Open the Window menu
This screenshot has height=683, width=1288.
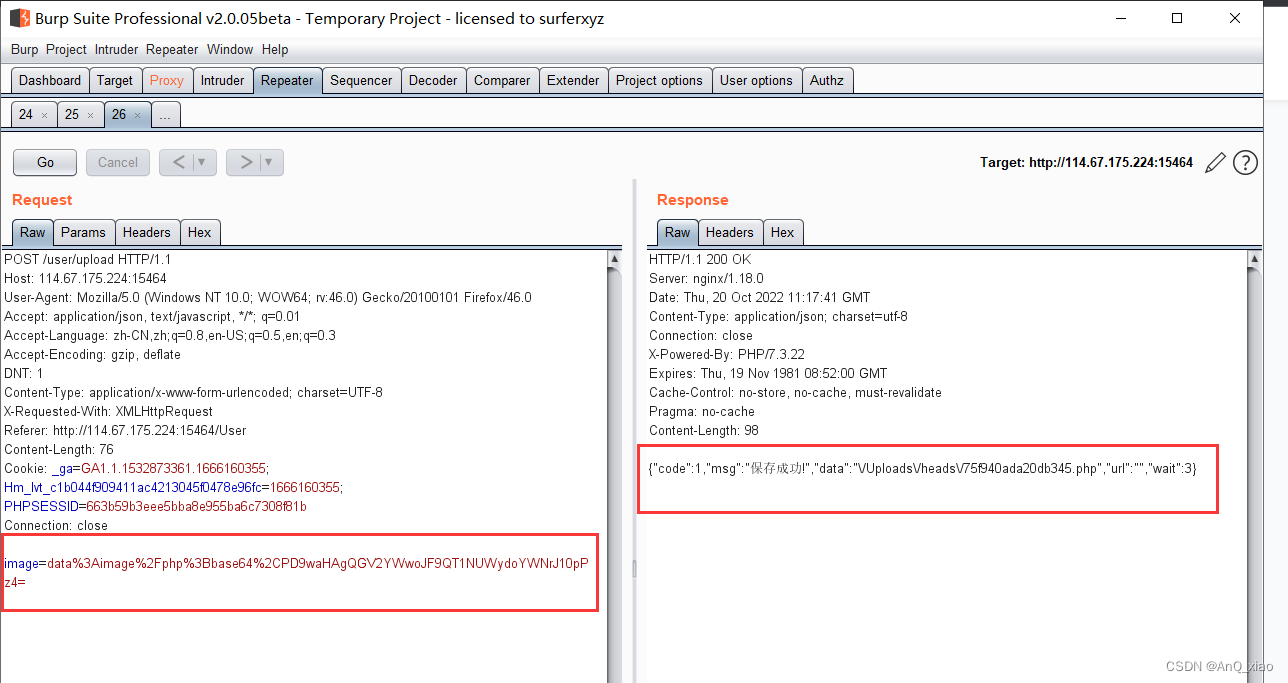point(230,49)
